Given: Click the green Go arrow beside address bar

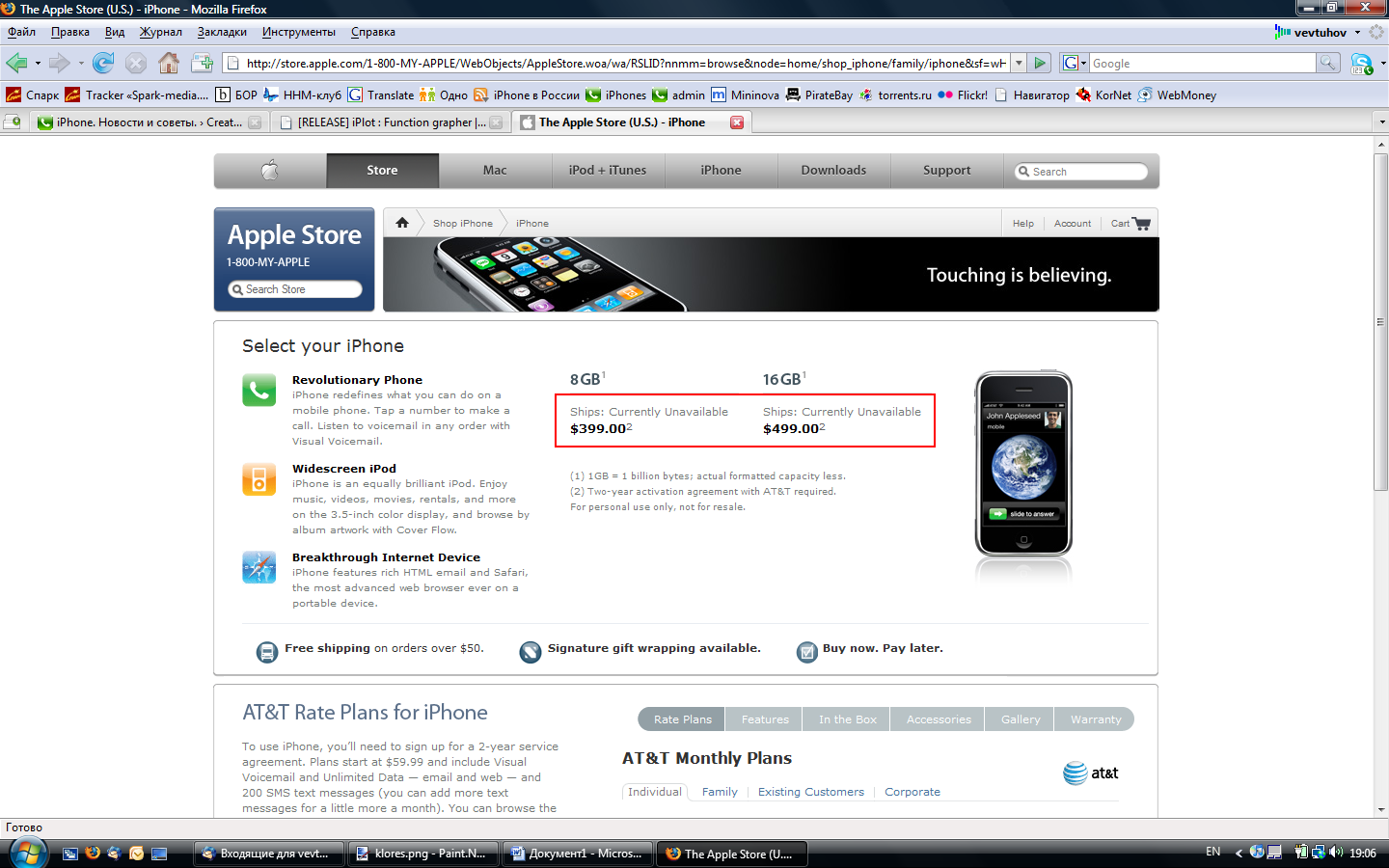Looking at the screenshot, I should point(1040,63).
